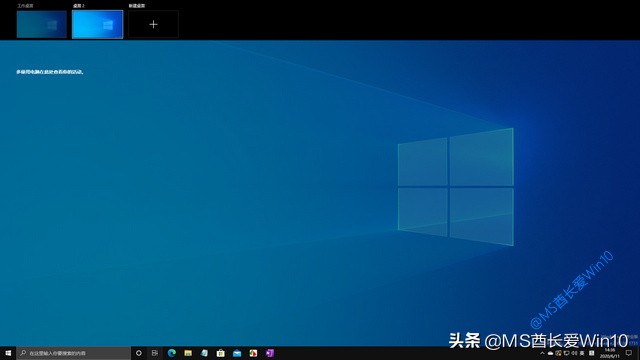
Task: Open the Windows Start menu
Action: [8, 353]
